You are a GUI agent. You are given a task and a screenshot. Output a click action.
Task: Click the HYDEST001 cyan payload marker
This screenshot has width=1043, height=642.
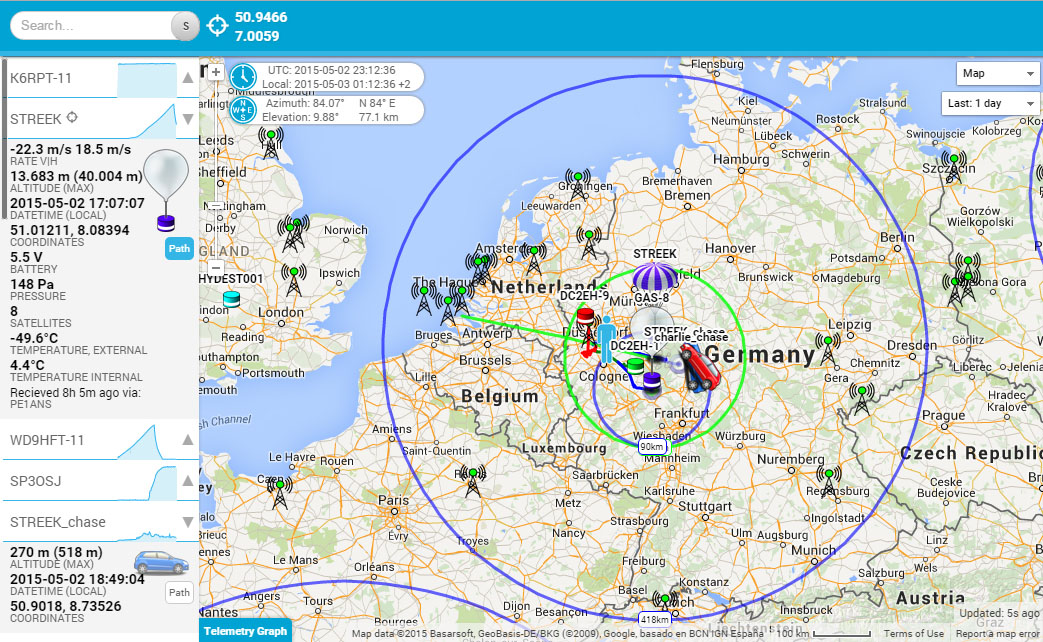click(232, 299)
